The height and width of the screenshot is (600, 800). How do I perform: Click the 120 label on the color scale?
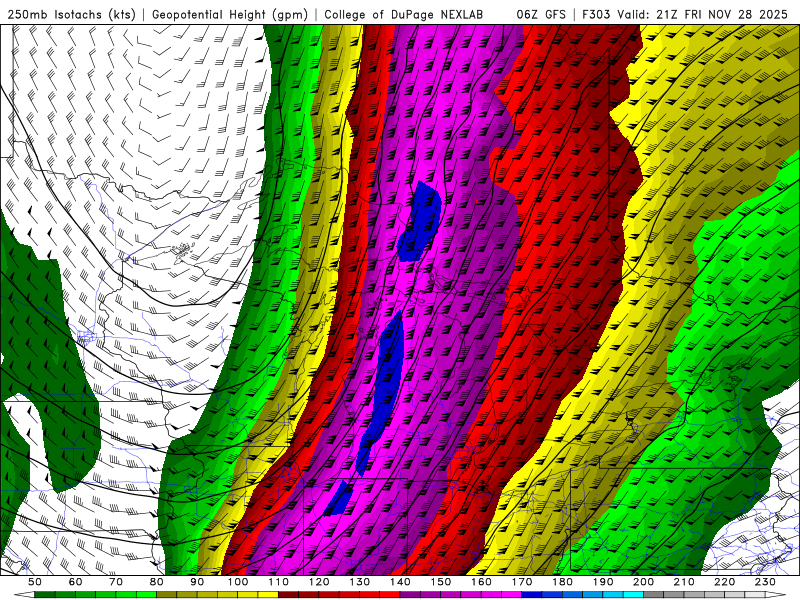(x=319, y=582)
